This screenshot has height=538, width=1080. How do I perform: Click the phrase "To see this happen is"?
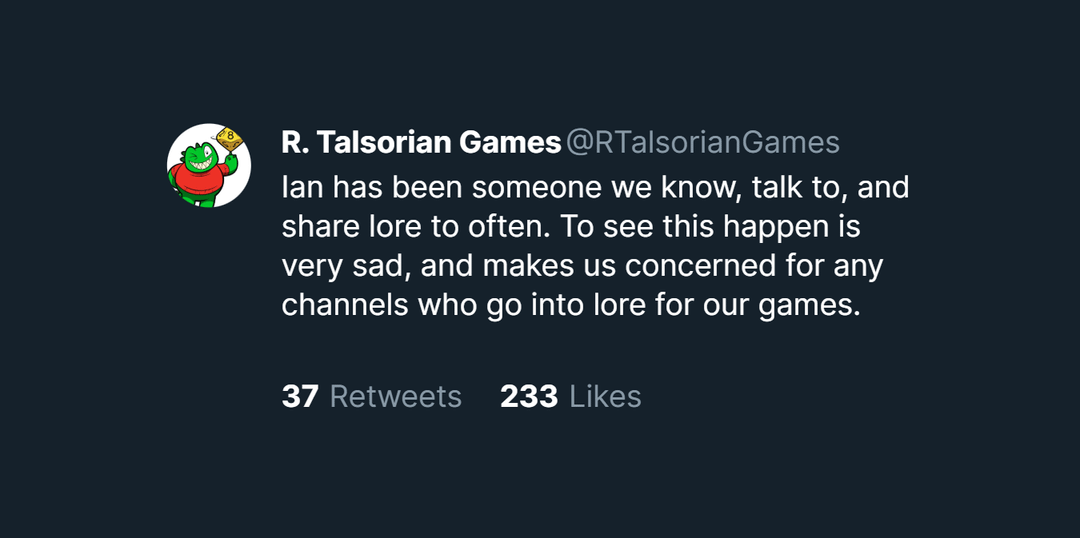point(710,227)
